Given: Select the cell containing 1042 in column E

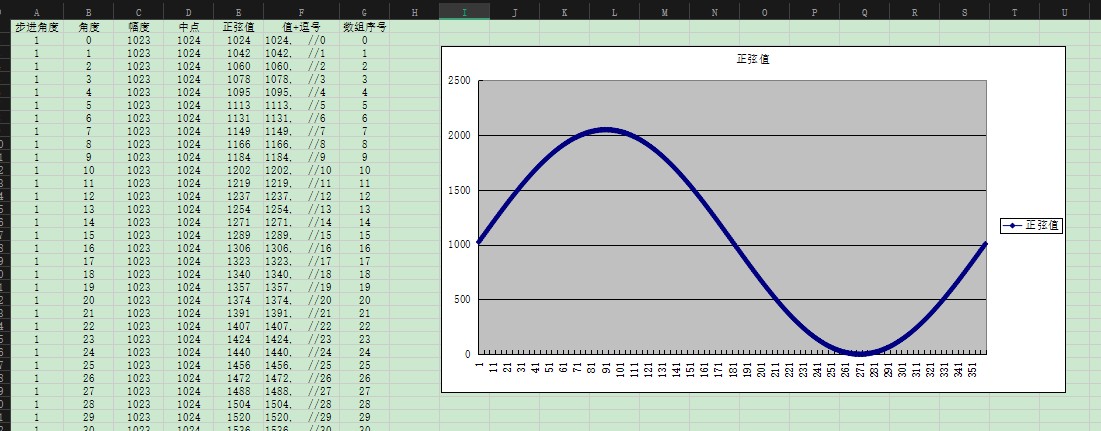Looking at the screenshot, I should tap(238, 53).
